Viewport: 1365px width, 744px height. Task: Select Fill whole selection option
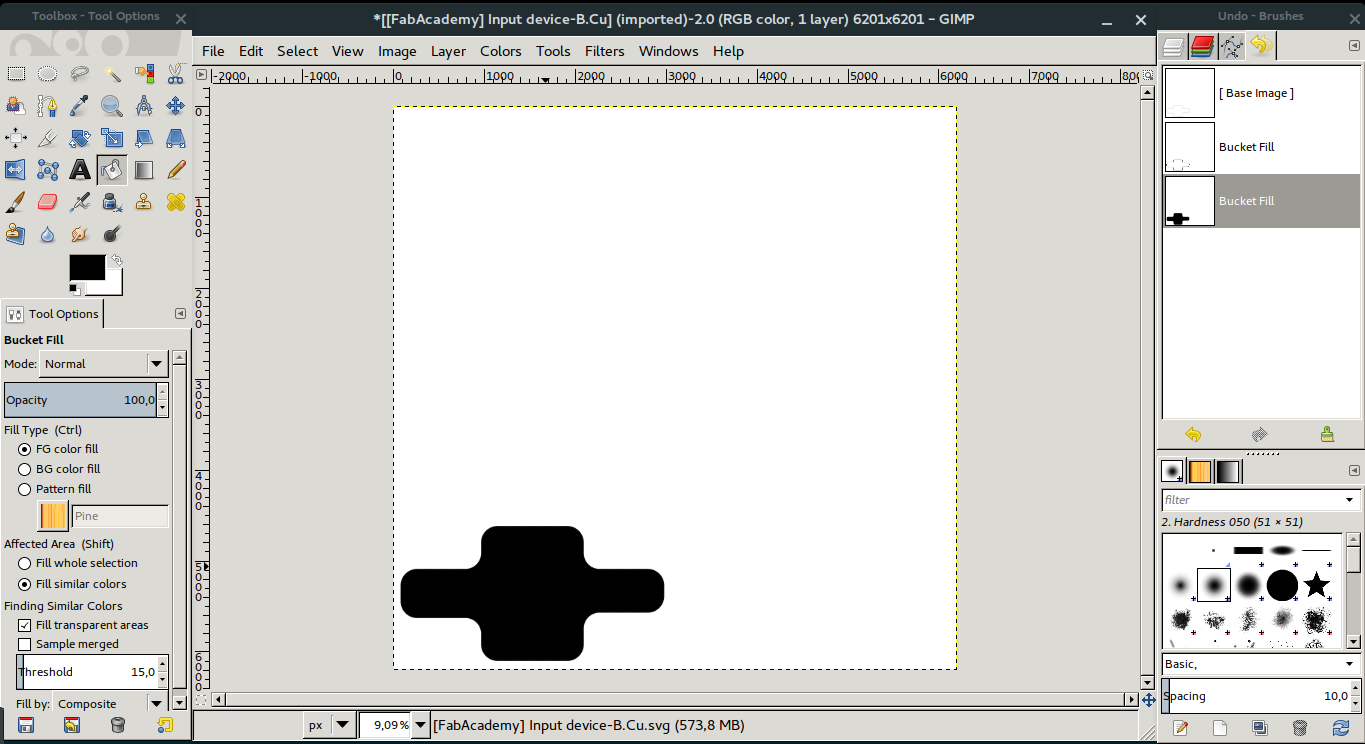[x=24, y=563]
